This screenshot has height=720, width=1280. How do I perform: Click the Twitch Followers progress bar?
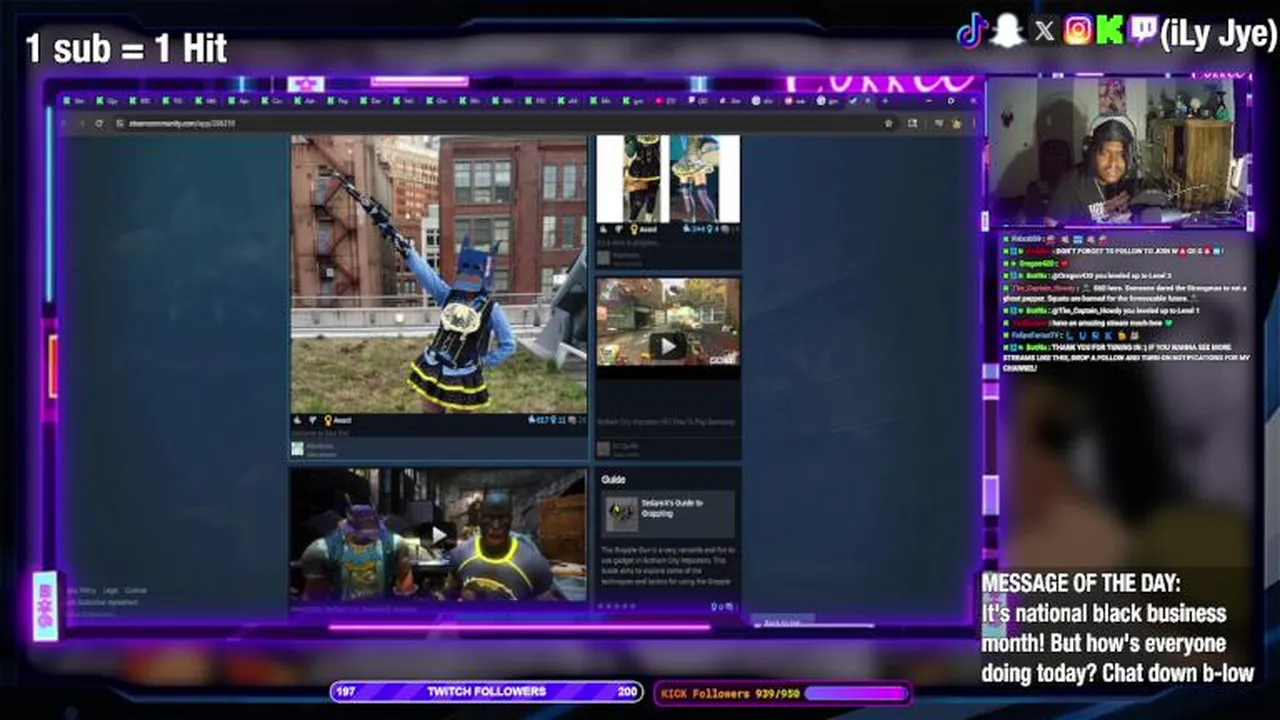(x=486, y=692)
